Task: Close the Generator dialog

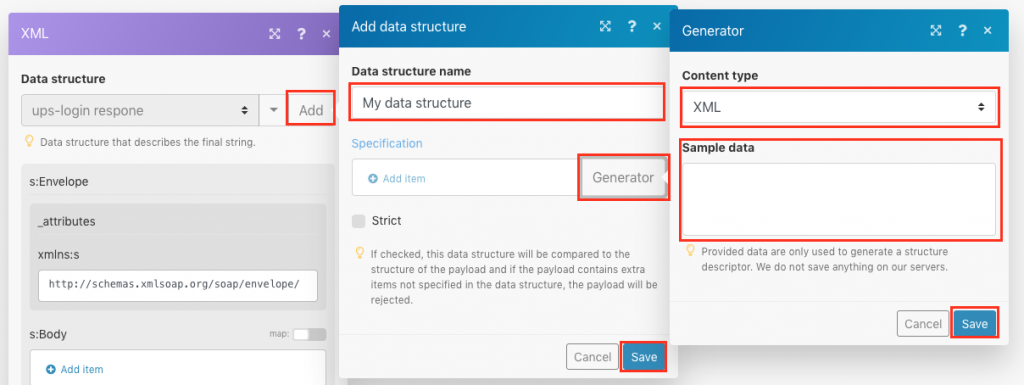Action: [987, 30]
